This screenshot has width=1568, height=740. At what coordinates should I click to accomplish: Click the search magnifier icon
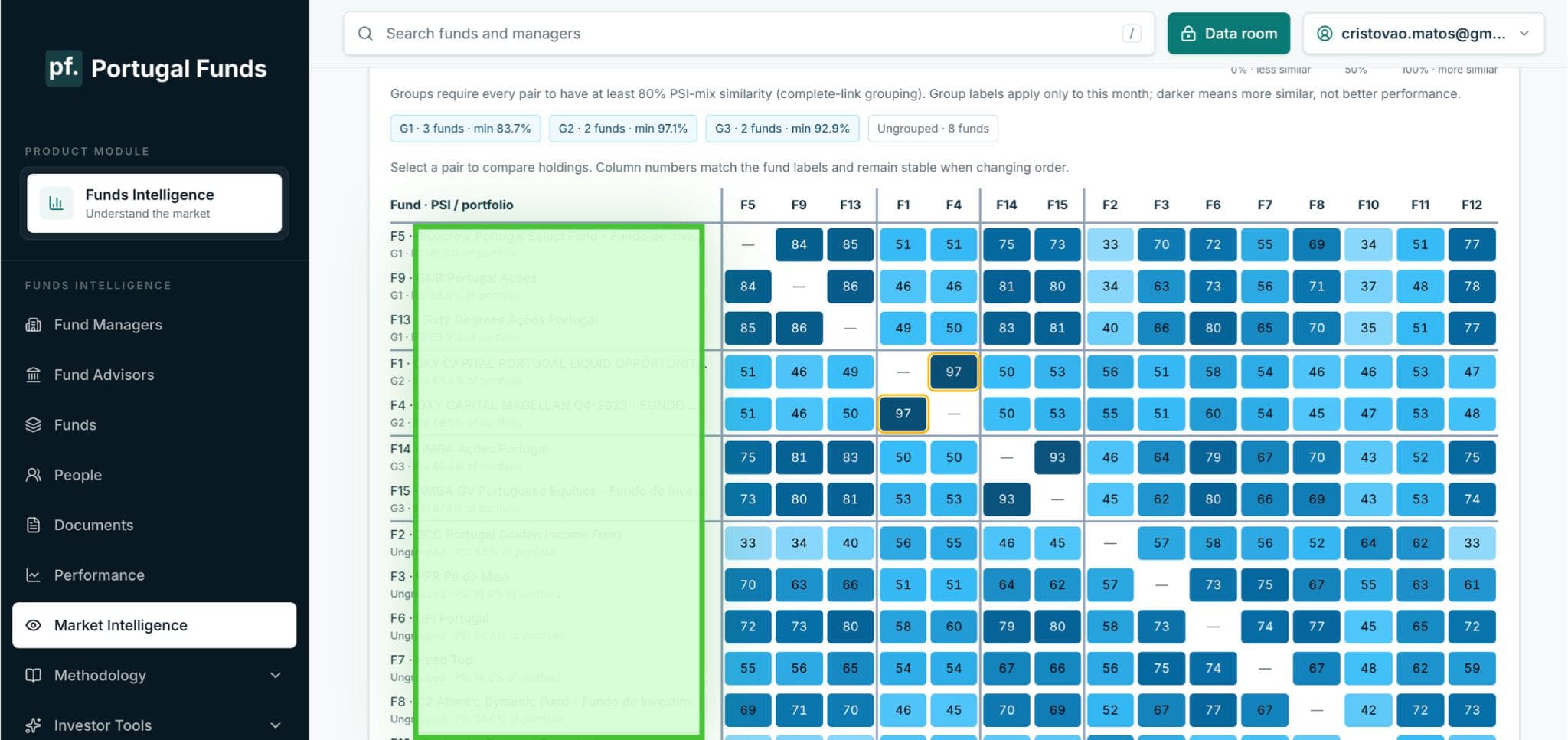click(365, 34)
